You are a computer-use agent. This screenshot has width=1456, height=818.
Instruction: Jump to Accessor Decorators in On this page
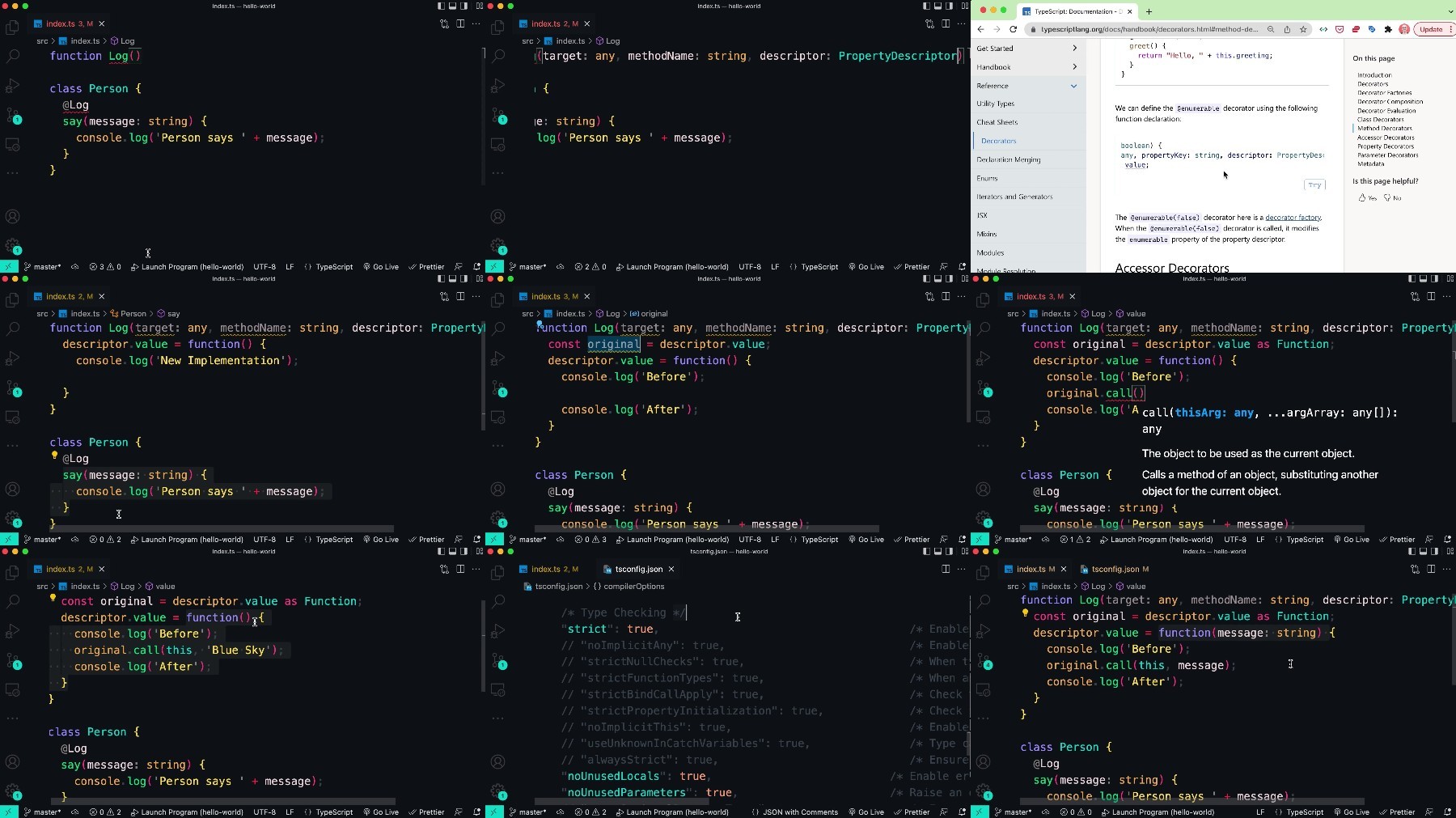point(1386,138)
